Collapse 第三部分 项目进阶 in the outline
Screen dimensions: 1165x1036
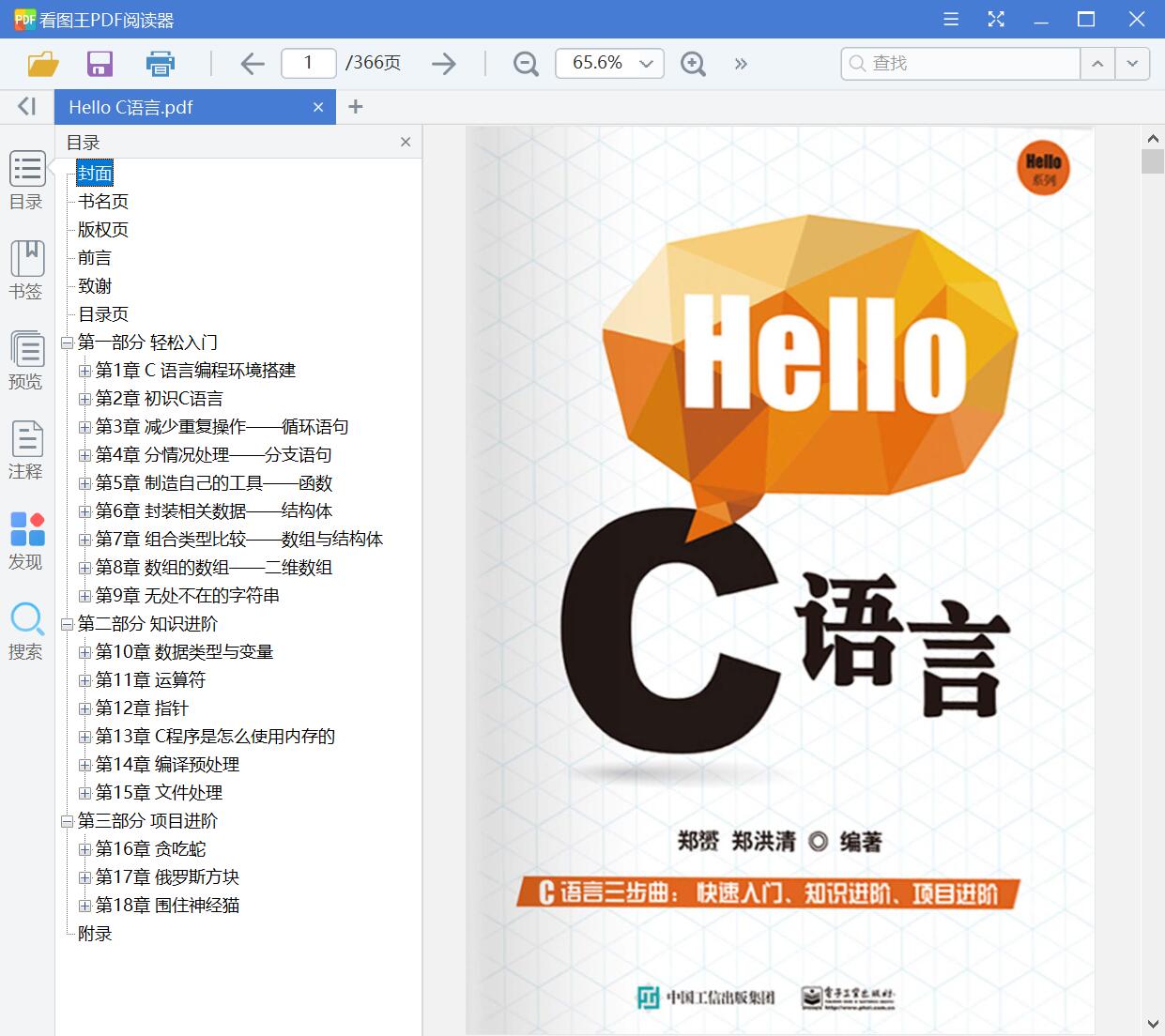point(67,821)
